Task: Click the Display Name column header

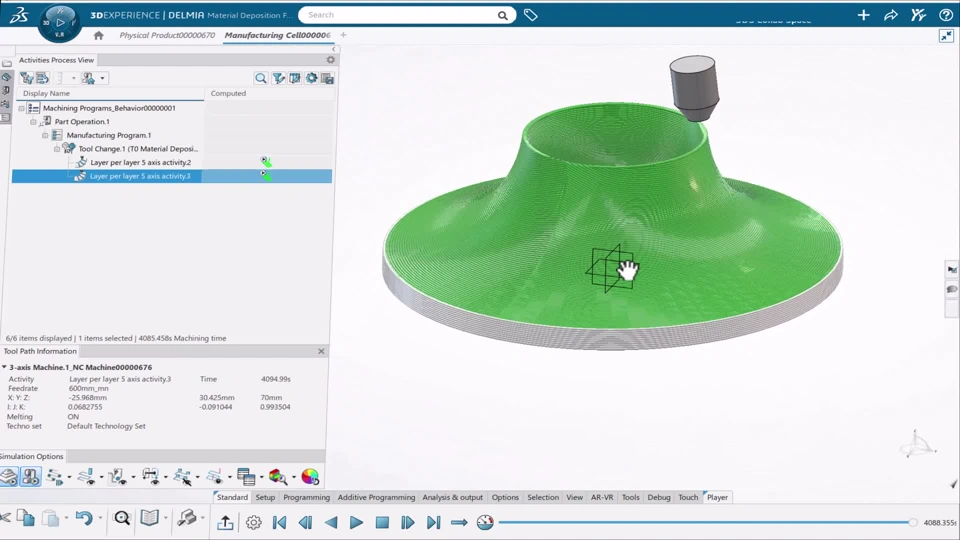Action: [47, 94]
